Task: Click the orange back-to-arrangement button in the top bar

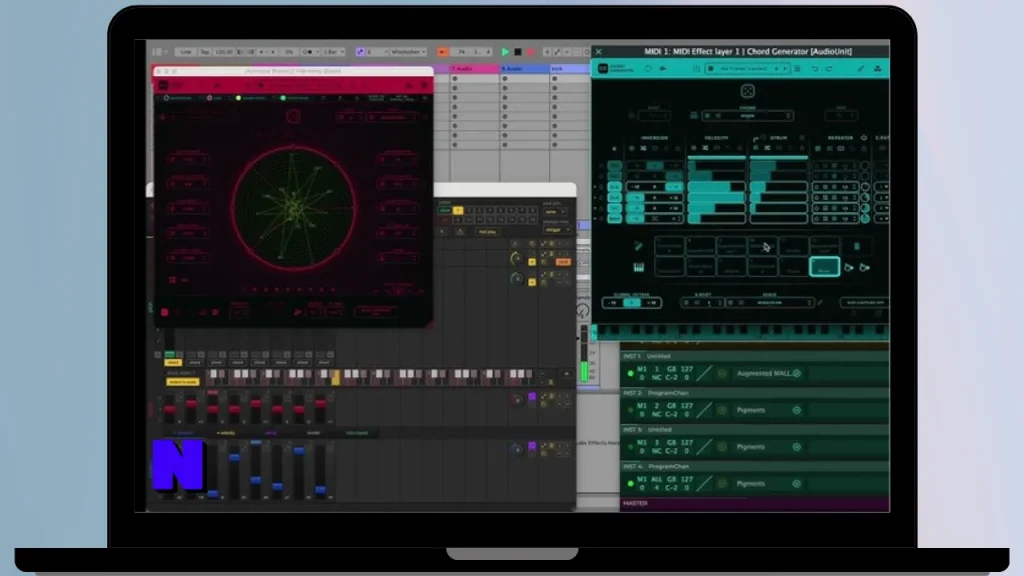Action: [442, 52]
